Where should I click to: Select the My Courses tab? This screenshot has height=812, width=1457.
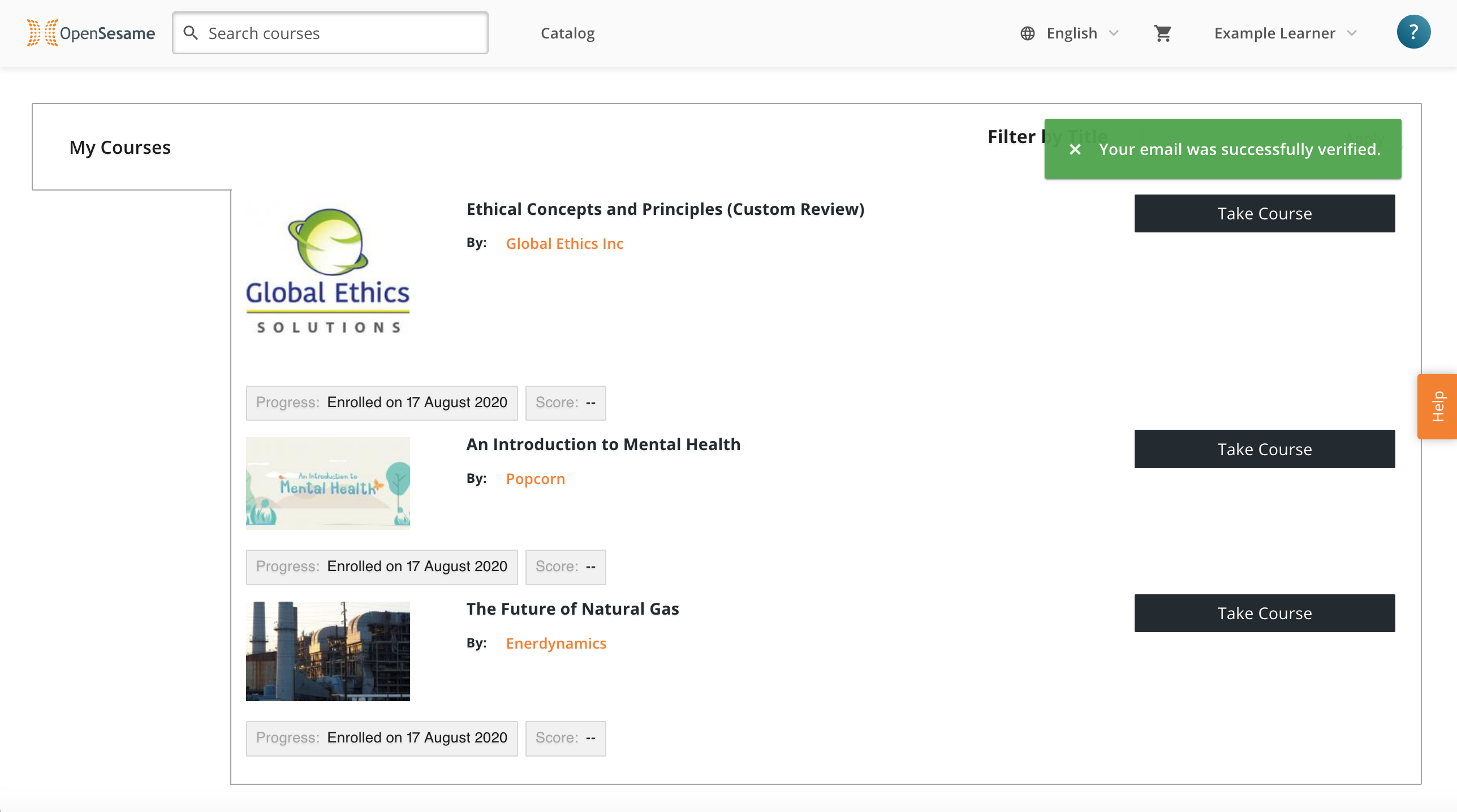pos(120,147)
